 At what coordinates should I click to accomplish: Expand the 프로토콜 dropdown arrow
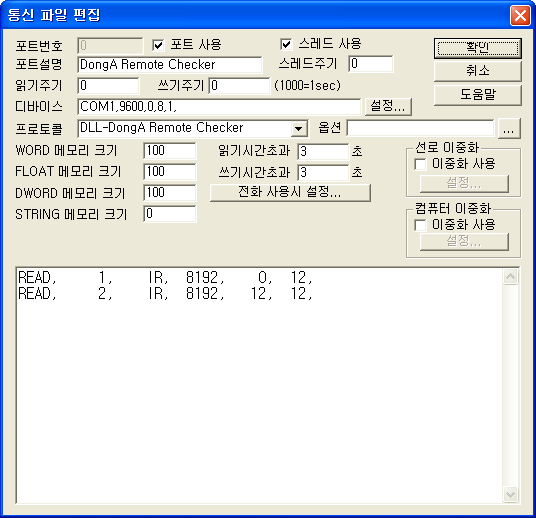click(x=299, y=129)
